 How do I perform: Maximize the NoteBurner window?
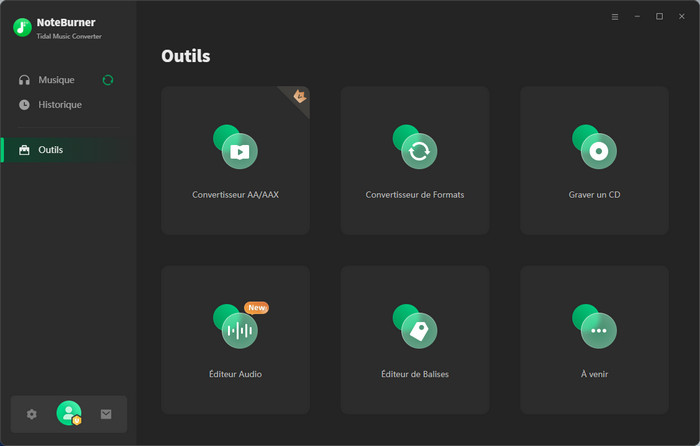[x=659, y=17]
